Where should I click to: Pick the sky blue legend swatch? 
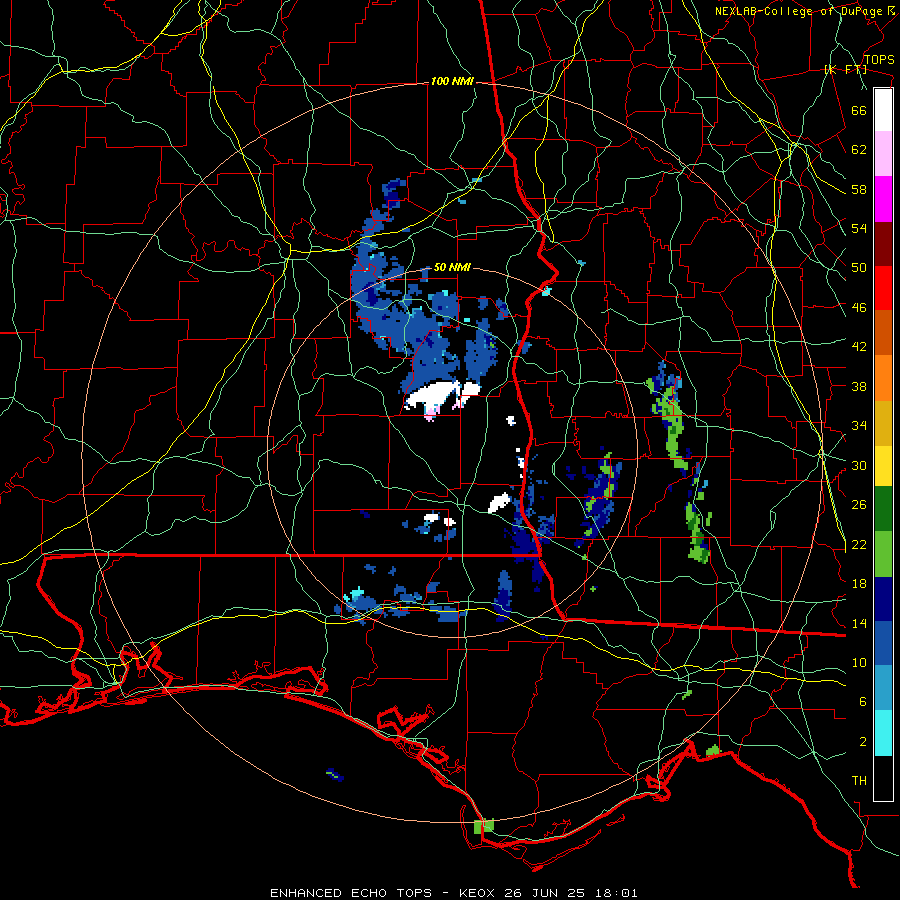point(883,688)
